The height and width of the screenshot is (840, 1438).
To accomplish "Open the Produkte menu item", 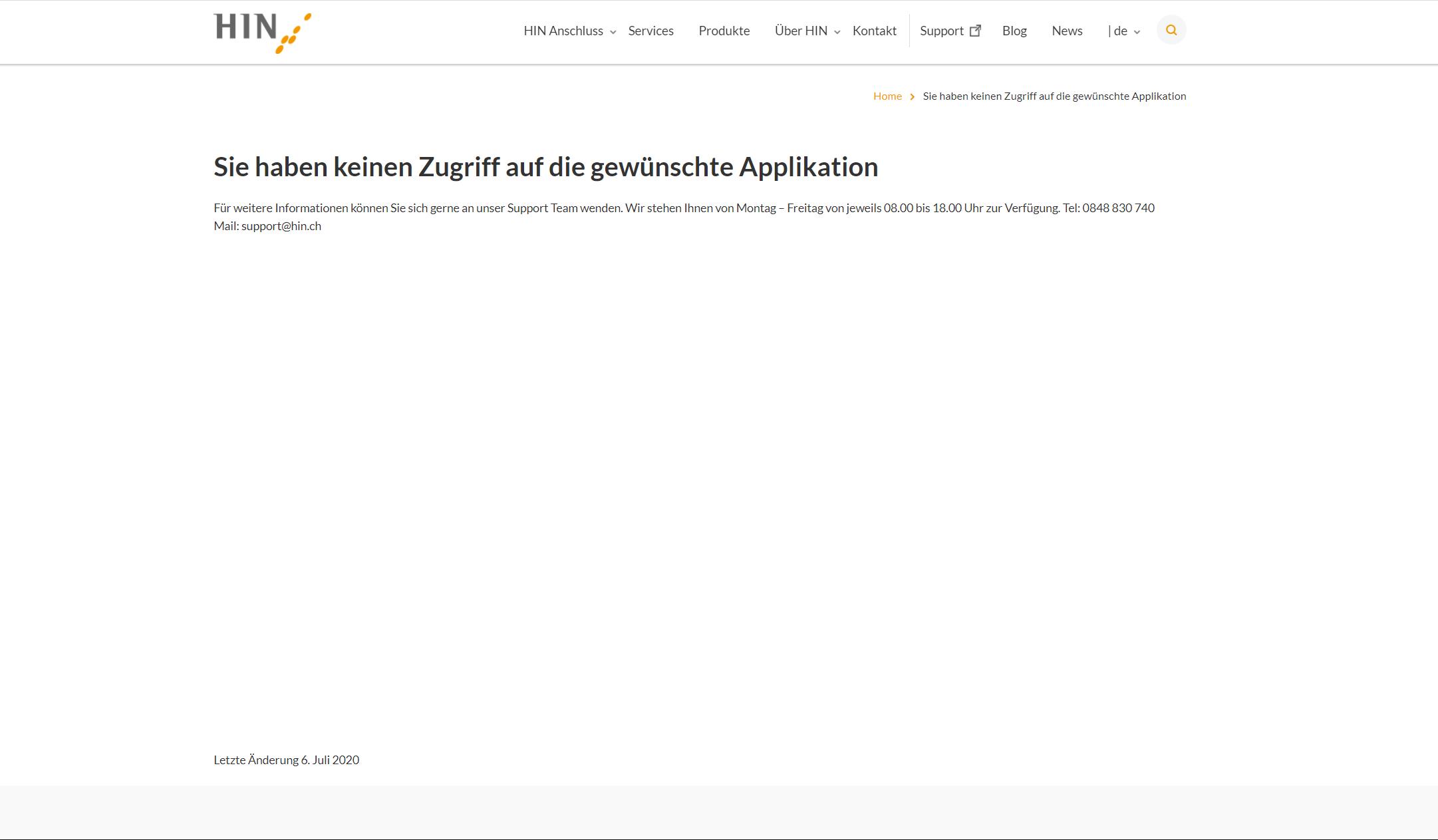I will tap(724, 31).
